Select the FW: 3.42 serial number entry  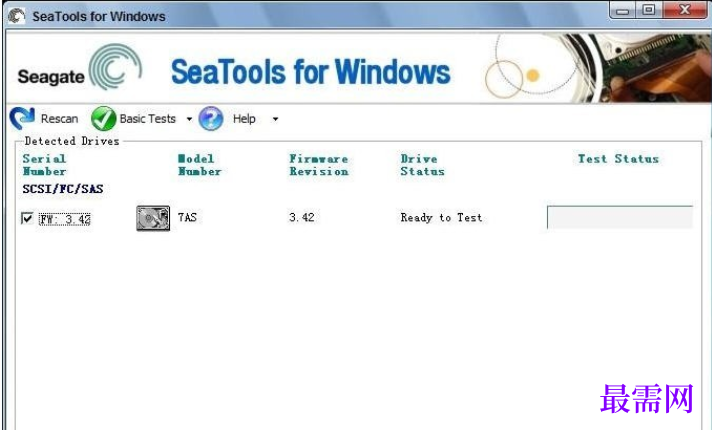[x=64, y=219]
